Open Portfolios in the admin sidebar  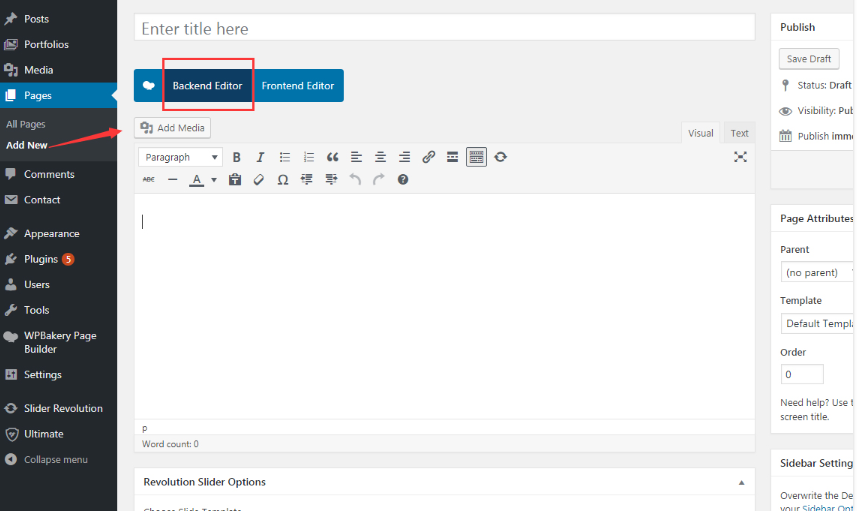[x=46, y=44]
